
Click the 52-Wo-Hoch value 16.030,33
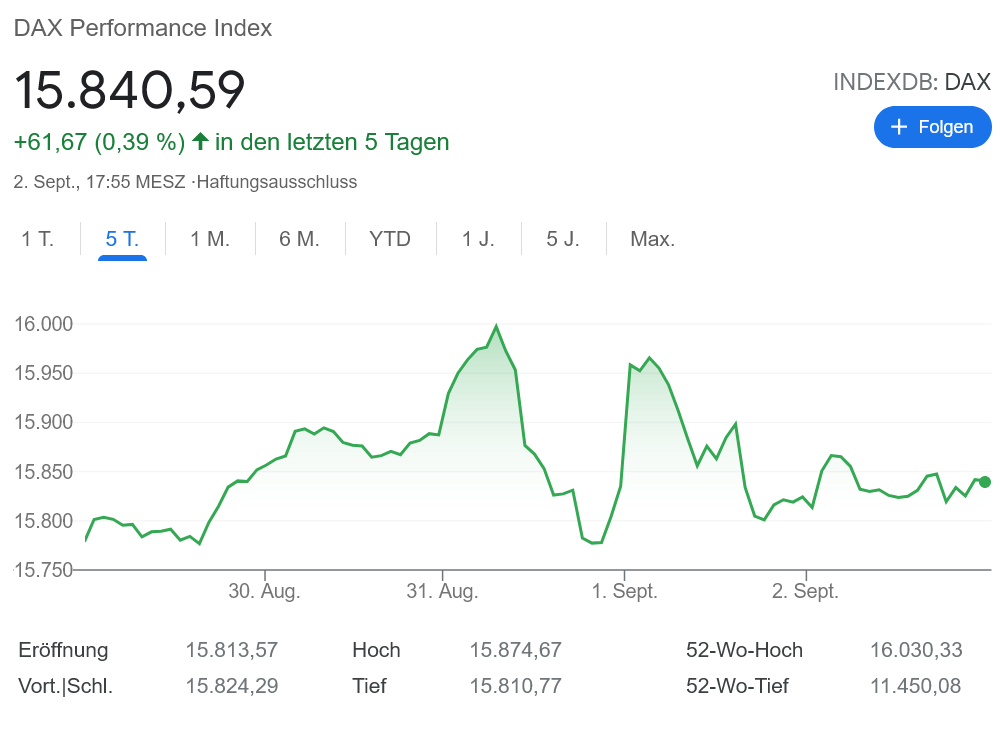click(915, 650)
